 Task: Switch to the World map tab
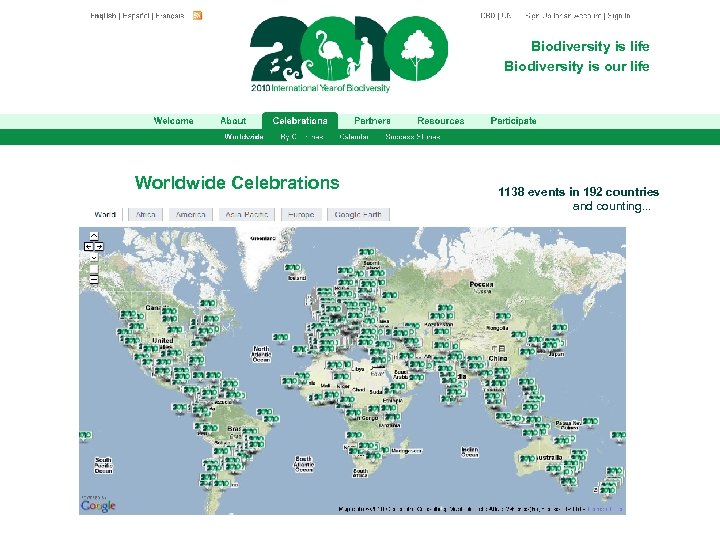pyautogui.click(x=105, y=214)
